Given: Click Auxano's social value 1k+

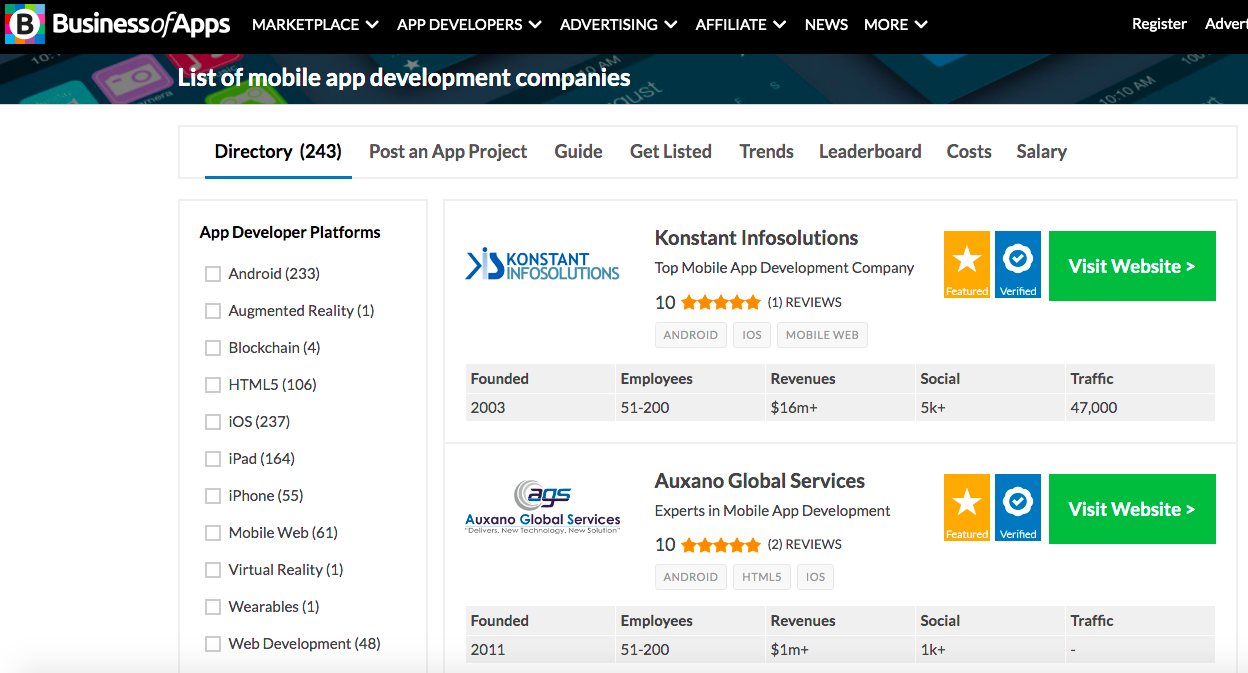Looking at the screenshot, I should [x=933, y=650].
